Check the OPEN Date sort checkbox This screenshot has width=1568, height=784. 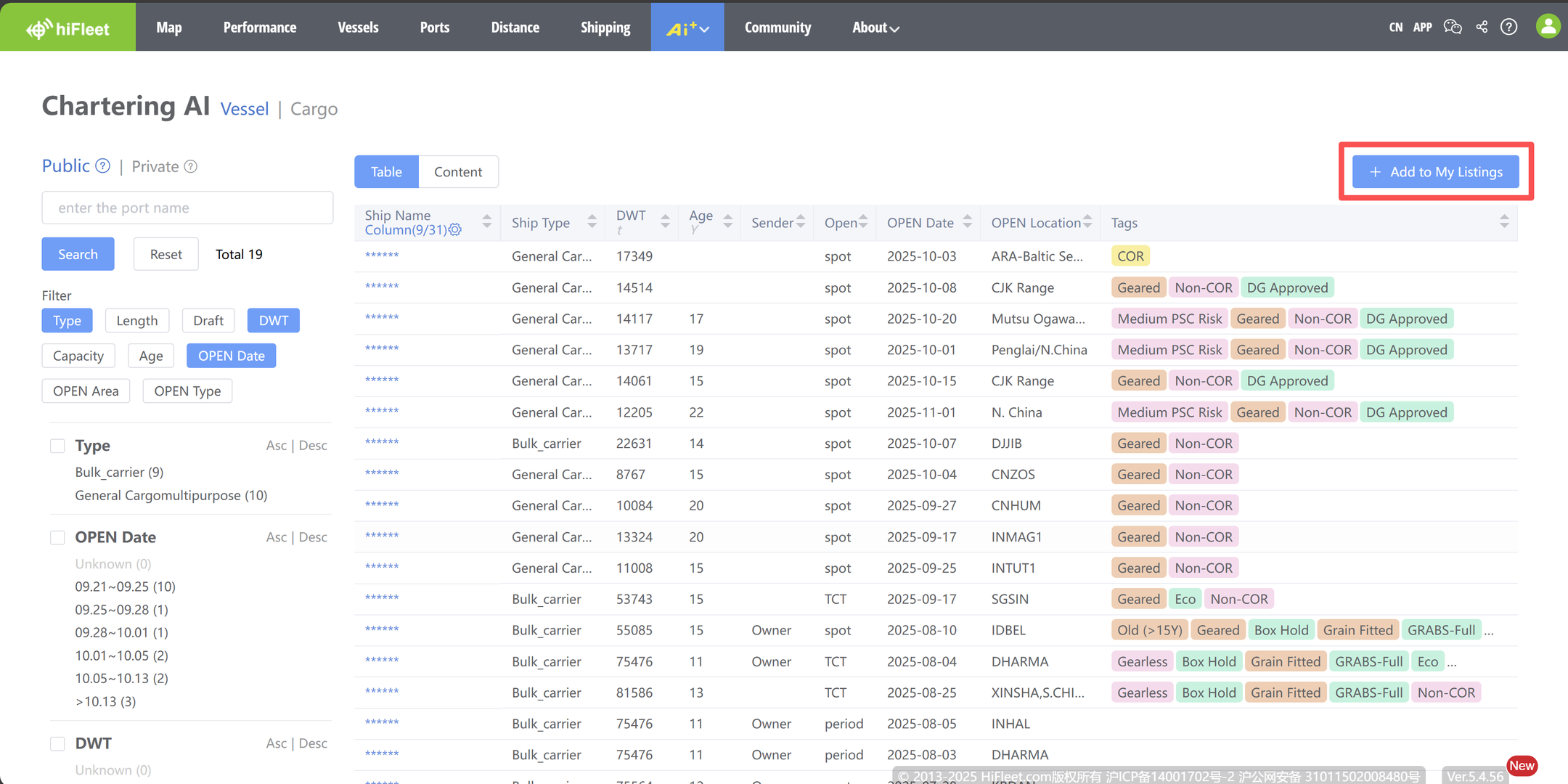coord(57,537)
